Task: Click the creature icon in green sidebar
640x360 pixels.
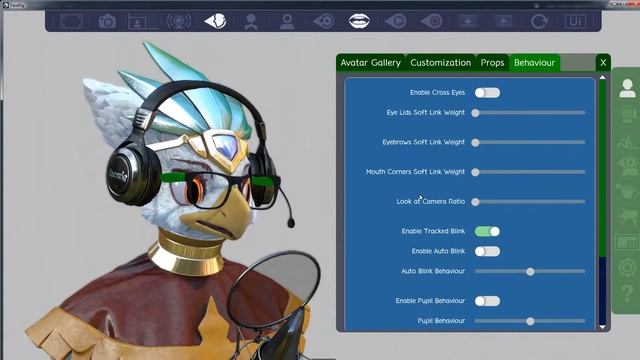Action: pyautogui.click(x=627, y=216)
